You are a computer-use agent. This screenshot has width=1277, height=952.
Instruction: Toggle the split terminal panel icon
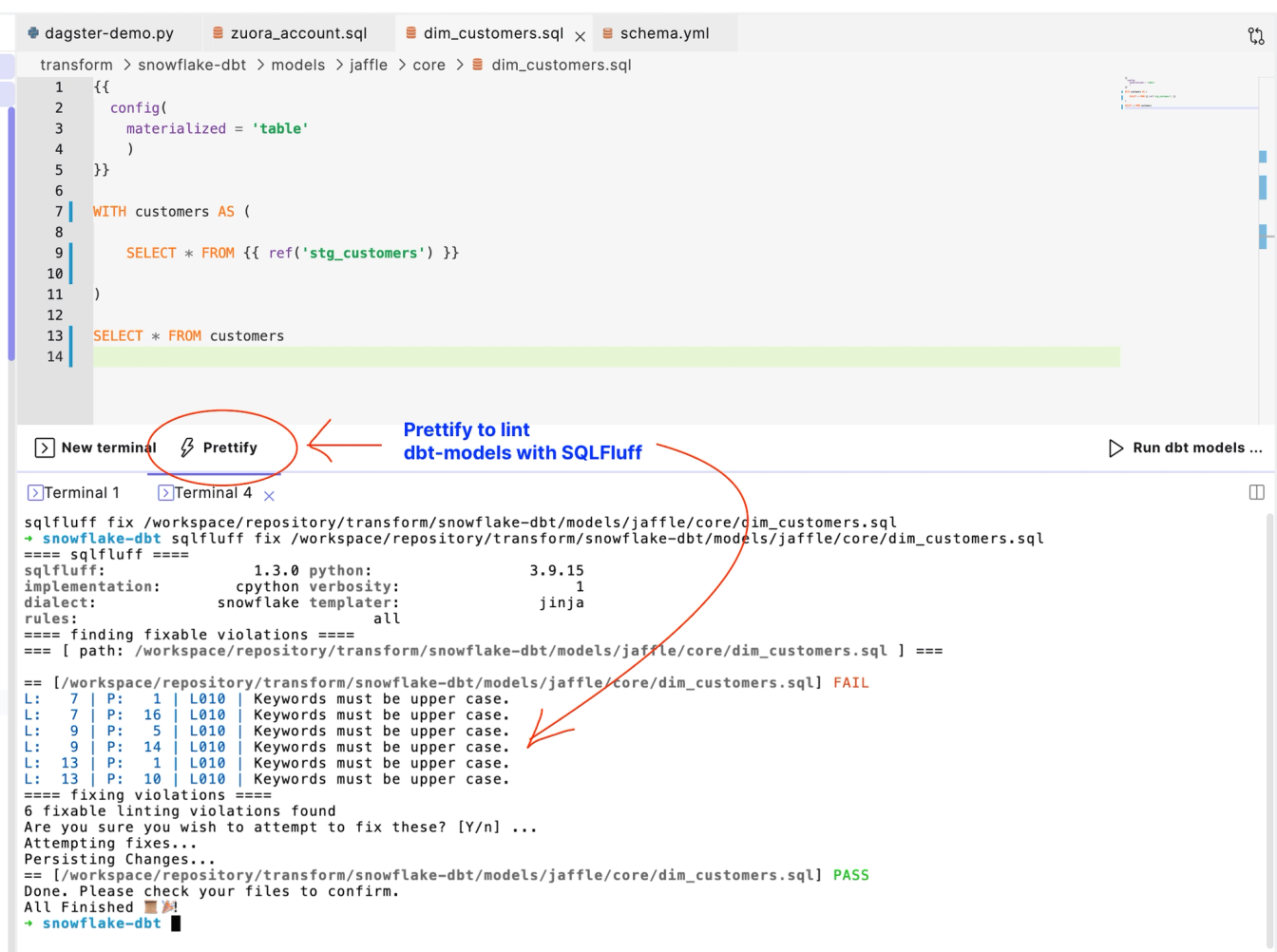(x=1256, y=492)
